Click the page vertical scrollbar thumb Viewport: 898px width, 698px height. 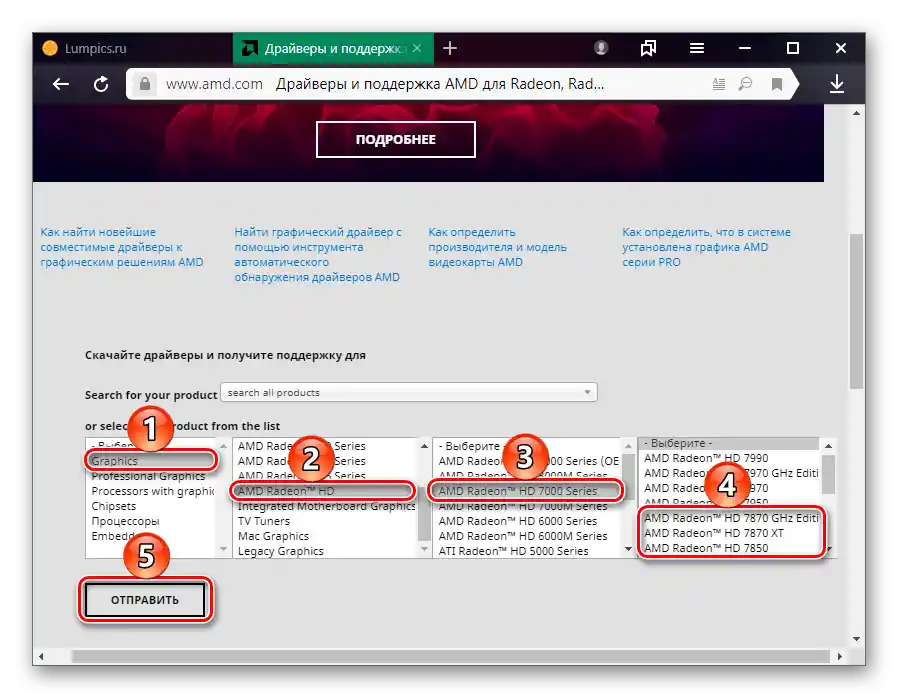pos(856,311)
